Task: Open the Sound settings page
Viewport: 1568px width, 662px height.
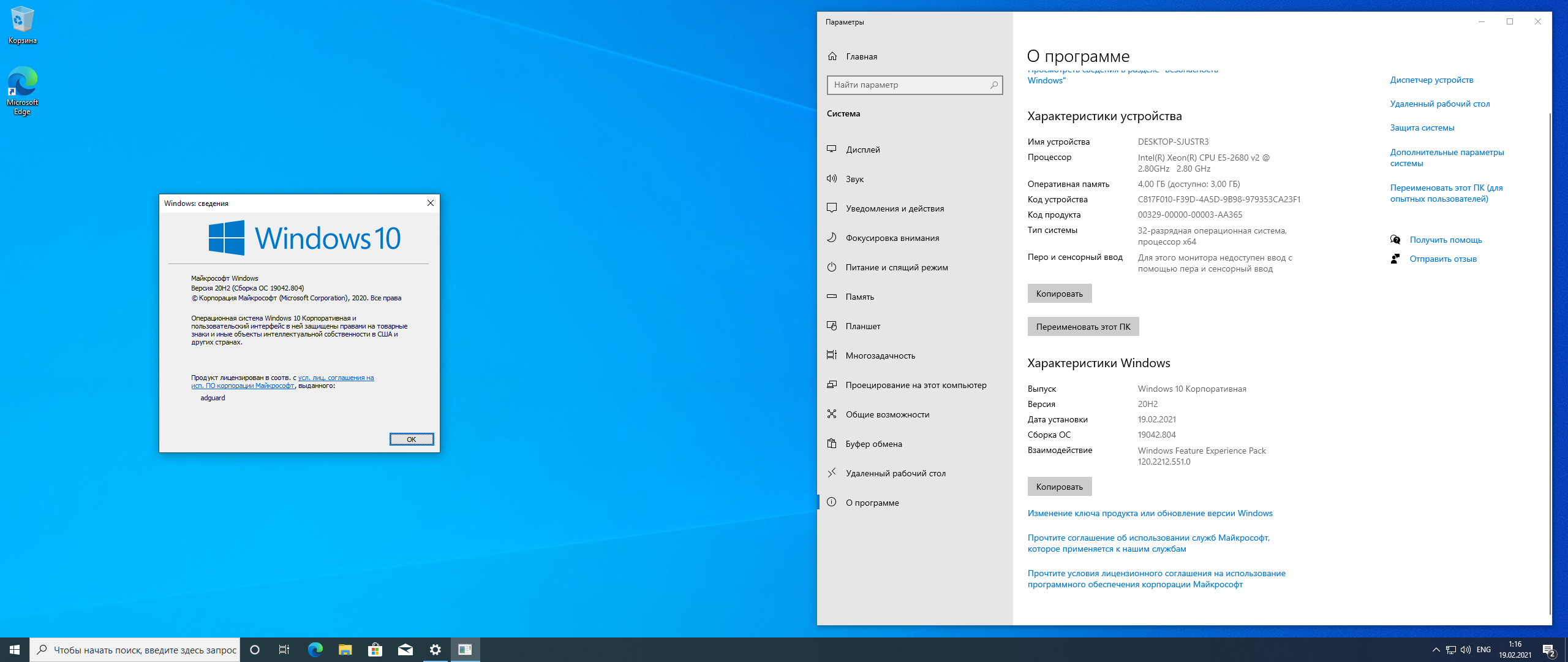Action: (854, 179)
